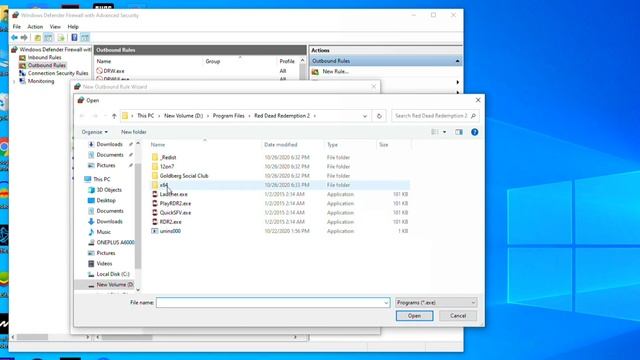Expand the Monitoring node in Firewall tree
The image size is (640, 360).
tap(14, 81)
